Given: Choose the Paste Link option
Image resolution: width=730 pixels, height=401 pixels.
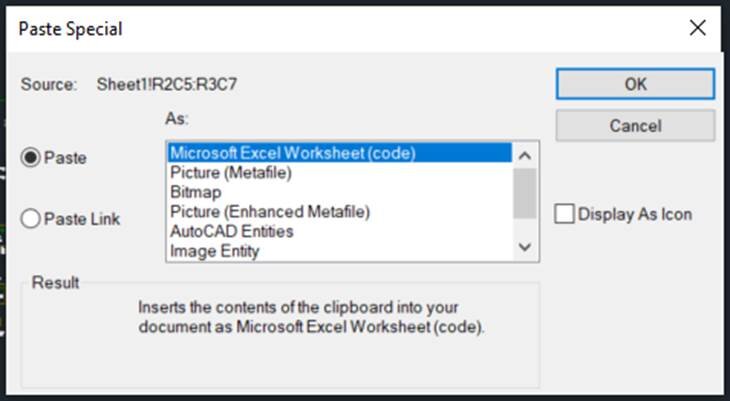Looking at the screenshot, I should tap(30, 219).
